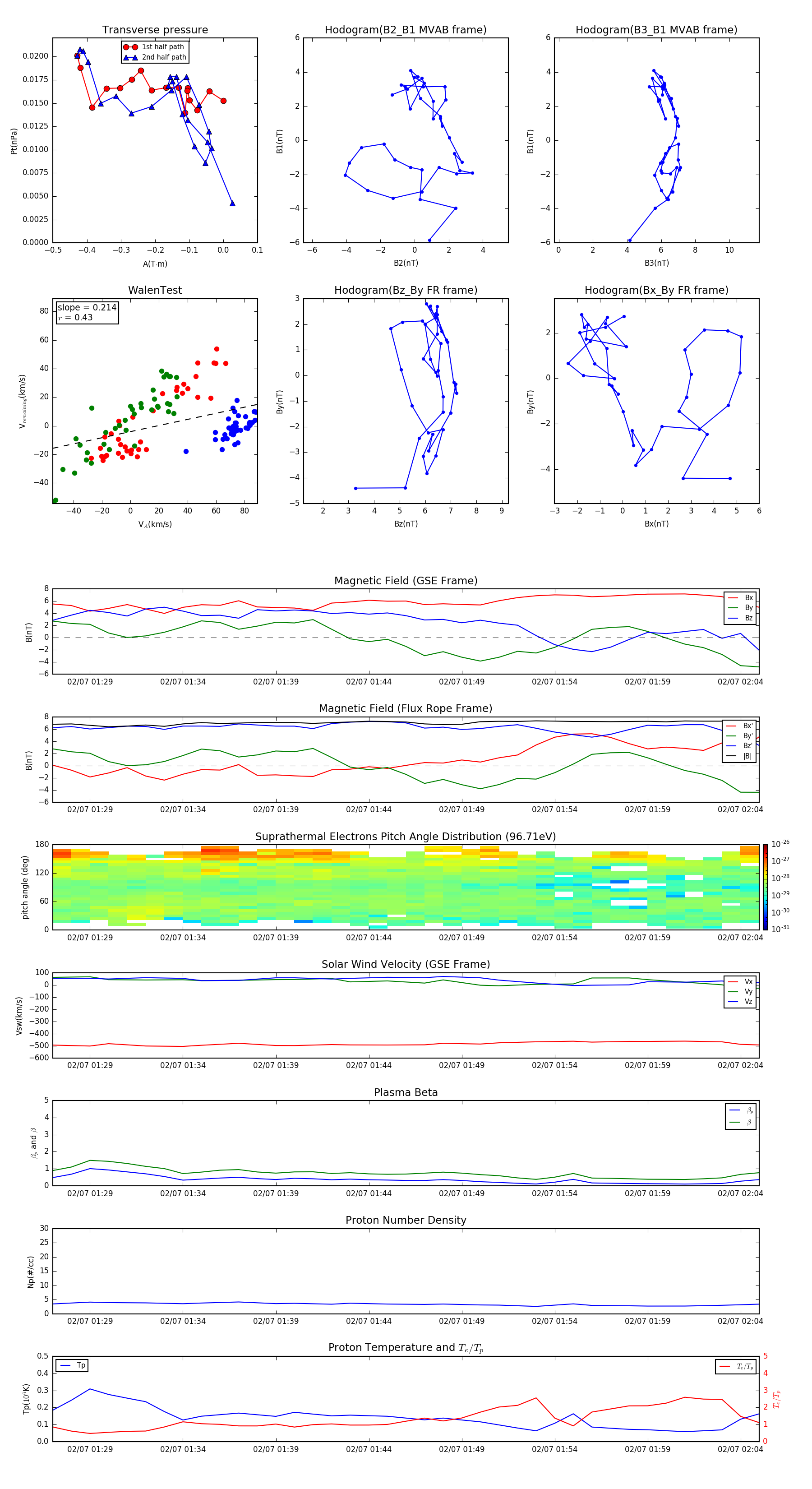Select 'By' in the GSE field legend

(x=740, y=607)
